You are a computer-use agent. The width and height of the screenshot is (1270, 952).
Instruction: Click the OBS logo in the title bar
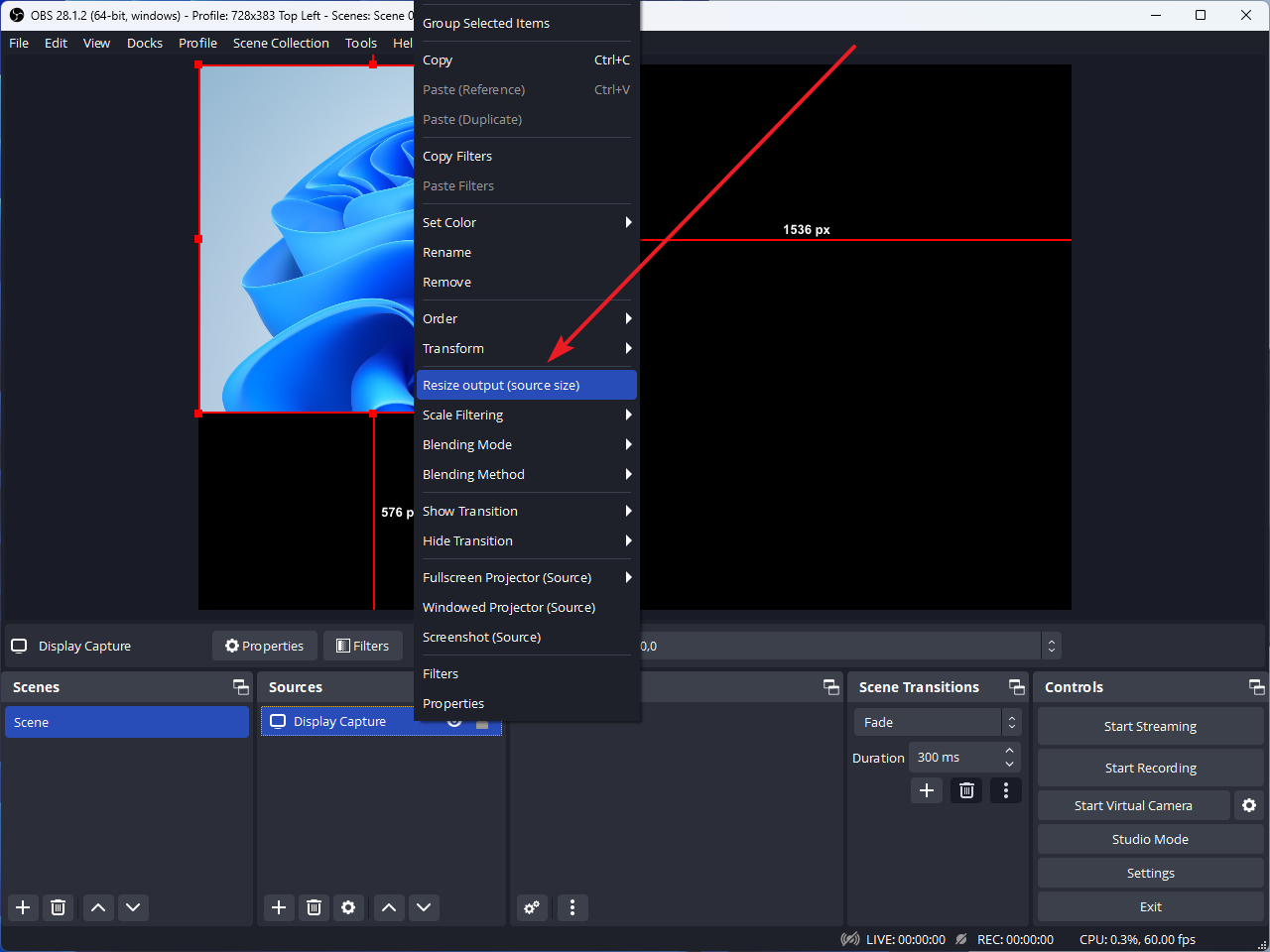16,15
